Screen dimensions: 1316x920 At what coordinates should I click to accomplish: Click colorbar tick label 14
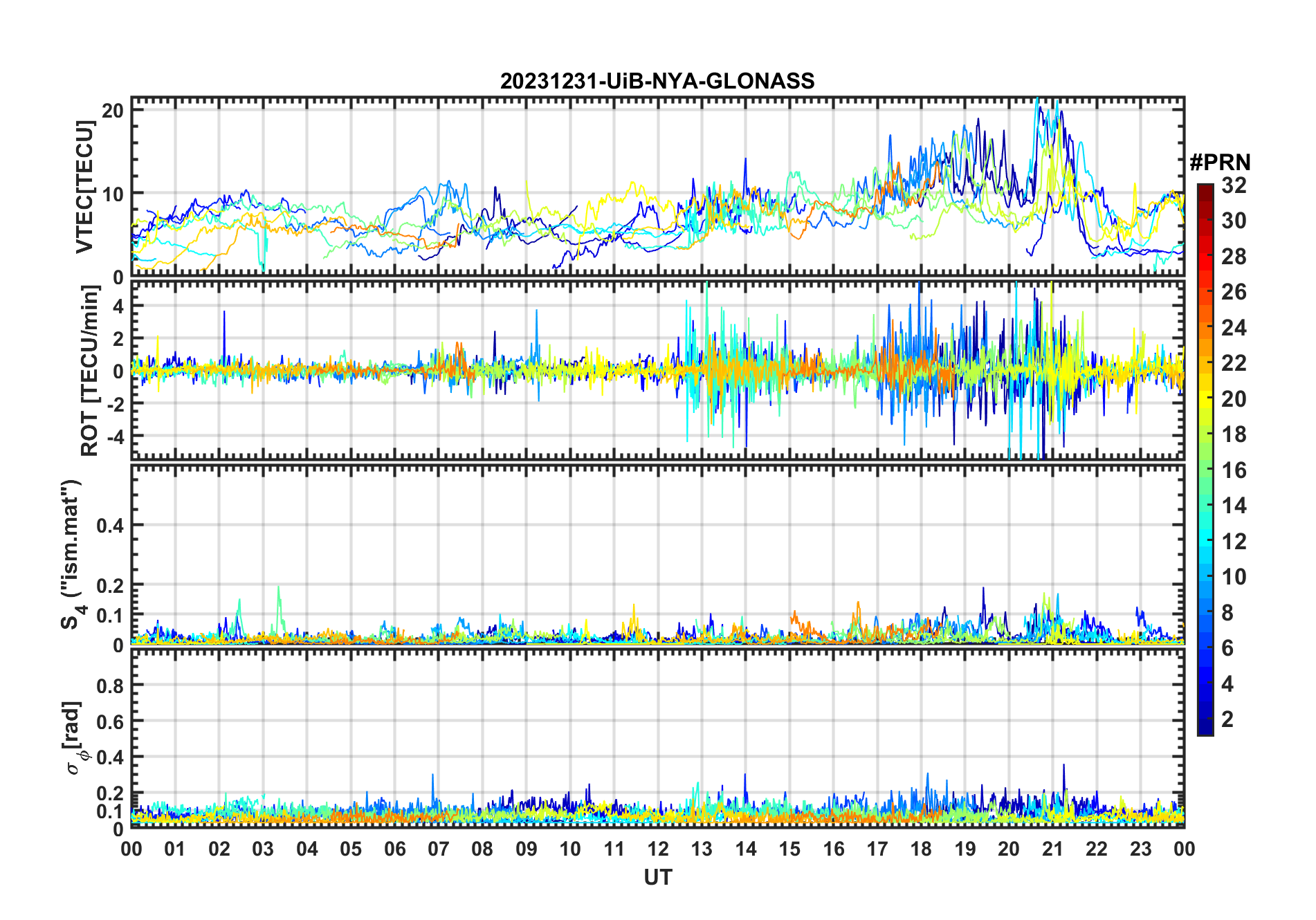click(x=1234, y=506)
